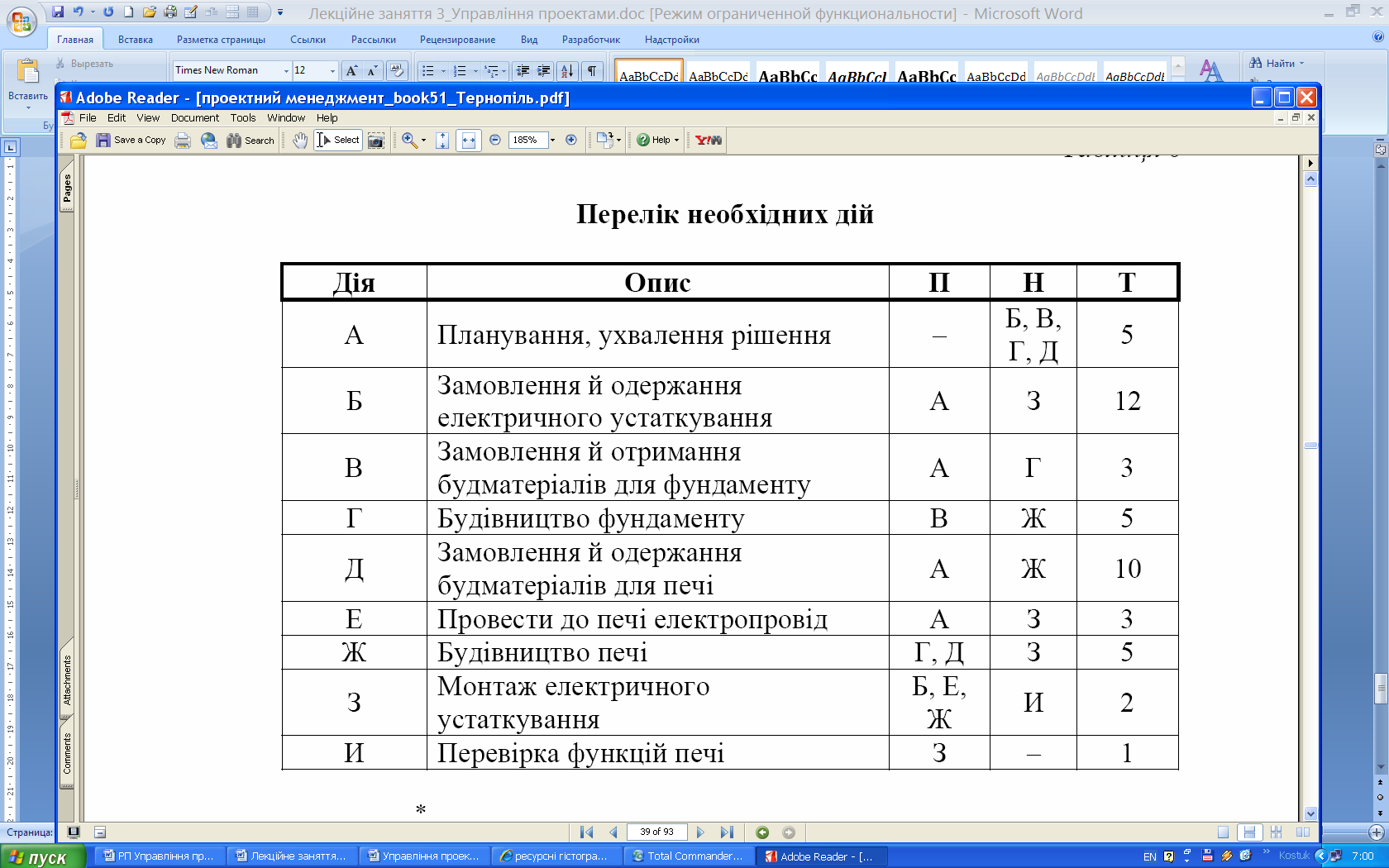Open the Tools menu in Adobe Reader
The height and width of the screenshot is (868, 1389).
[x=243, y=118]
